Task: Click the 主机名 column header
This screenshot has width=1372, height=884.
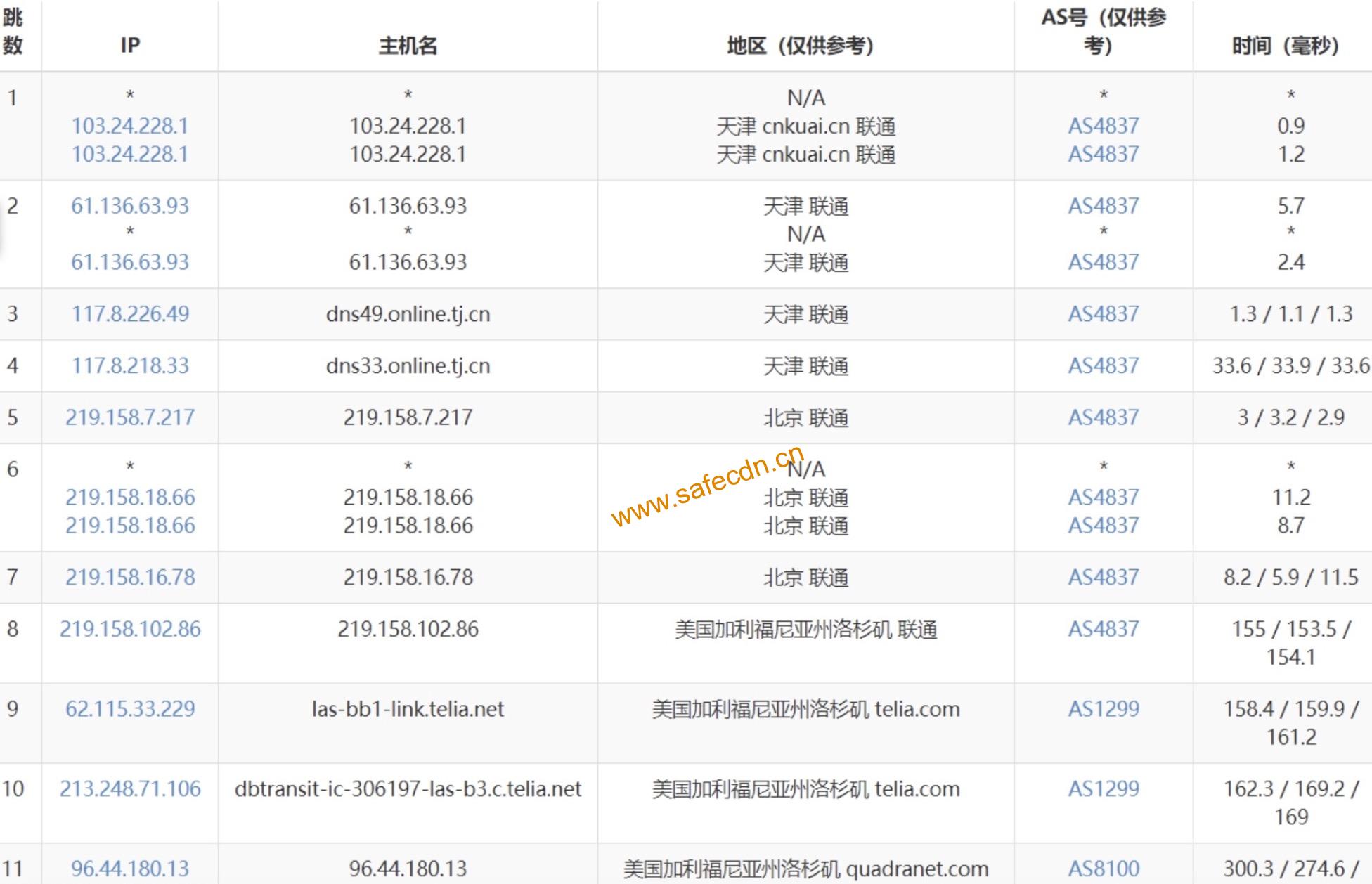Action: (x=408, y=46)
